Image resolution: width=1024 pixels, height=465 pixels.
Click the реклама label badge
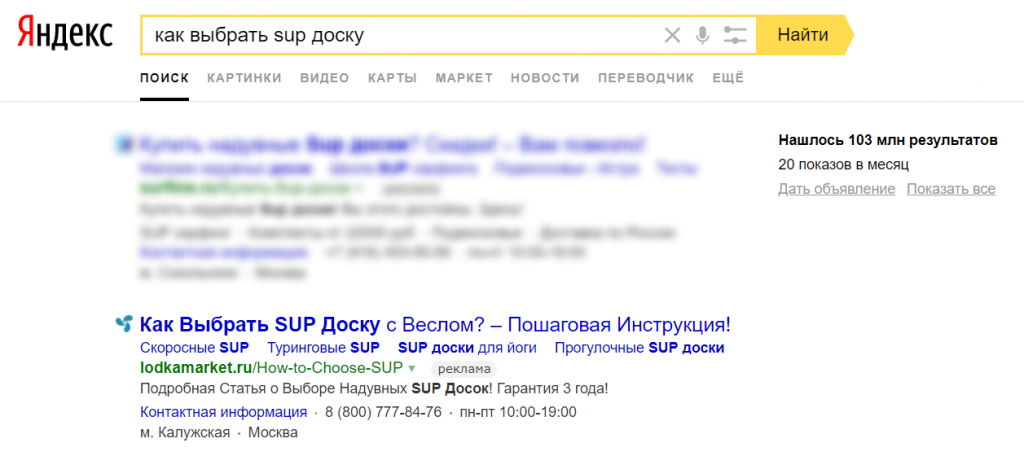[x=464, y=368]
